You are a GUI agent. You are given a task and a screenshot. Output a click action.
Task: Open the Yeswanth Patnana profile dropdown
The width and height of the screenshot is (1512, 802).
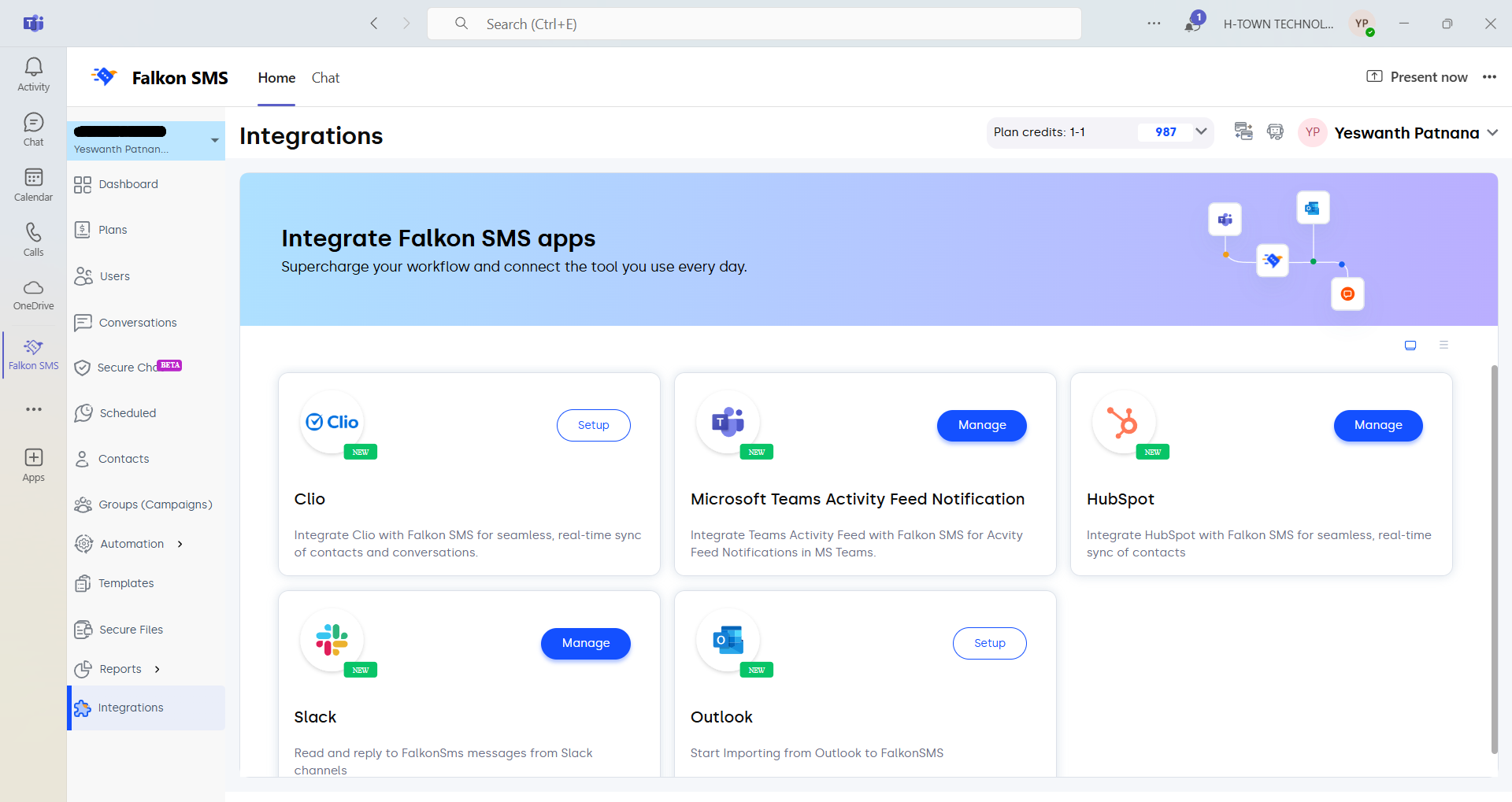[x=1492, y=133]
